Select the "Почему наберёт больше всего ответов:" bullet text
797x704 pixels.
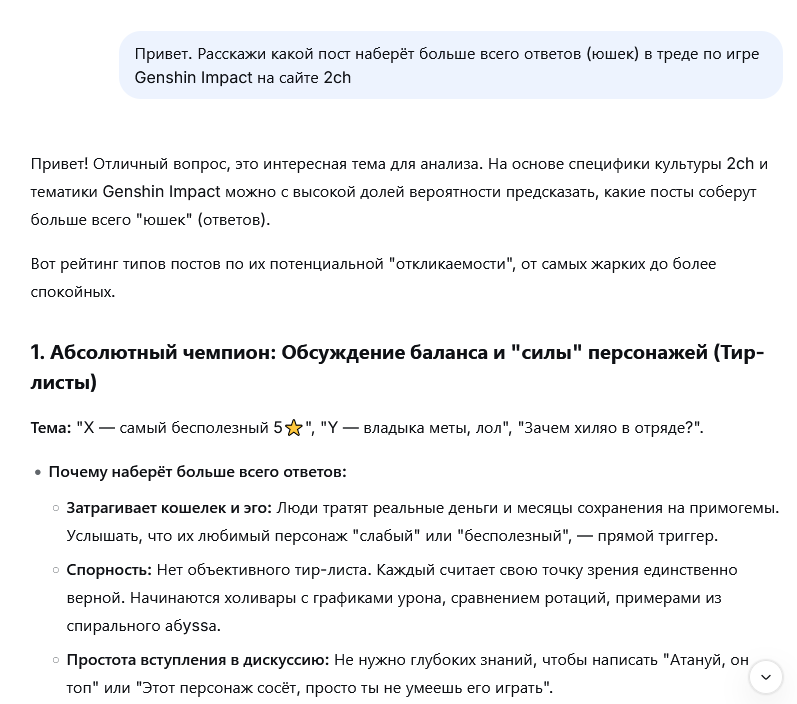click(197, 472)
